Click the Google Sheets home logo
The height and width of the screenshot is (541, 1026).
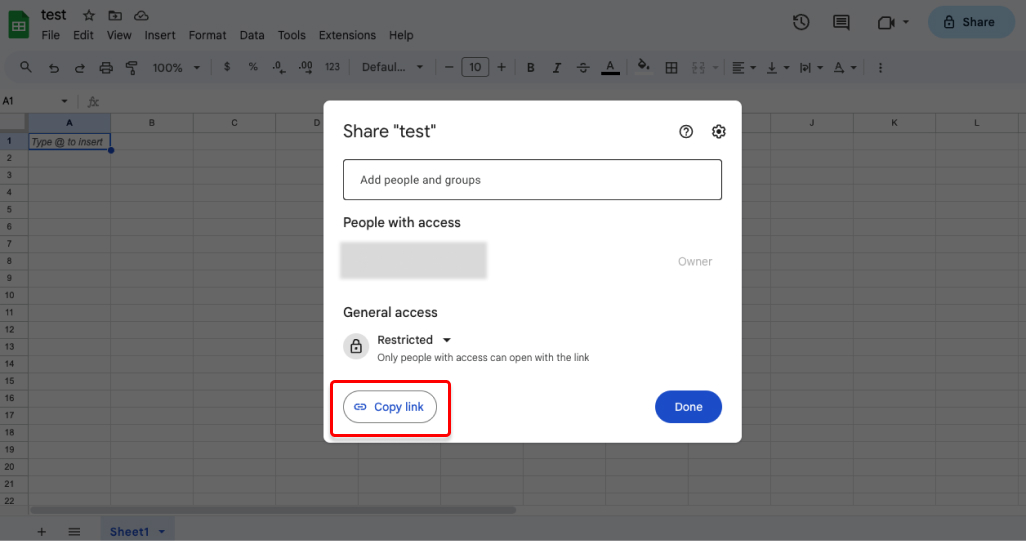click(18, 25)
